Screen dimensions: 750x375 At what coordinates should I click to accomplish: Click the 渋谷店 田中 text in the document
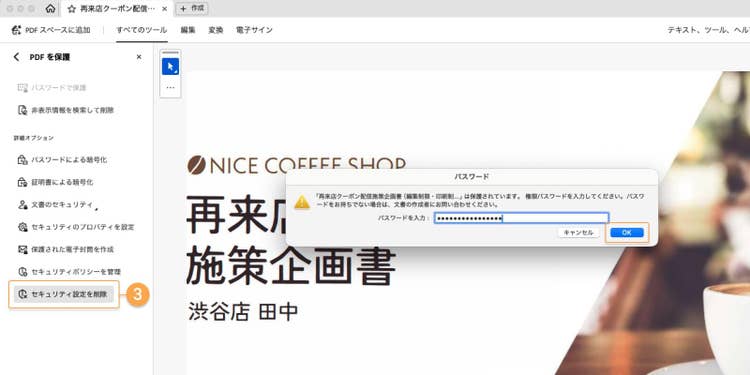coord(243,312)
